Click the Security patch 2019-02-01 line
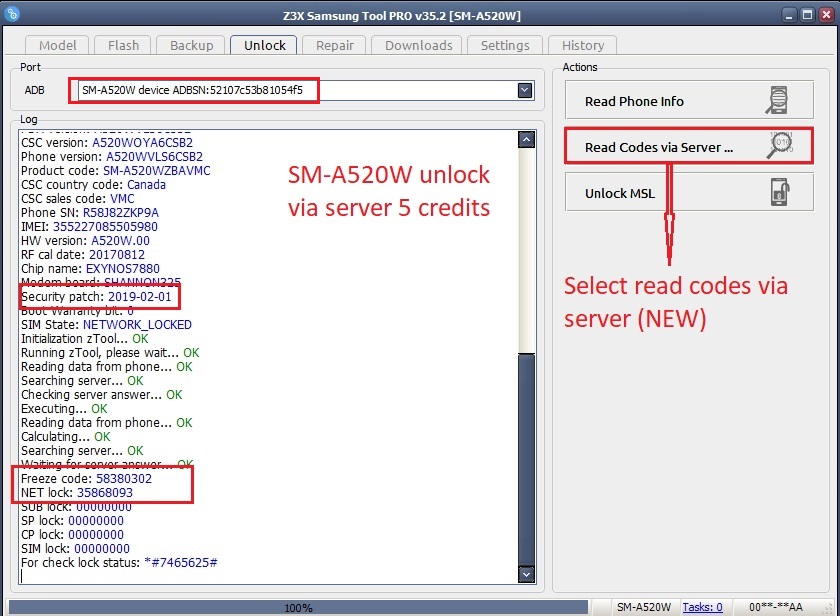Viewport: 840px width, 616px height. click(x=96, y=296)
